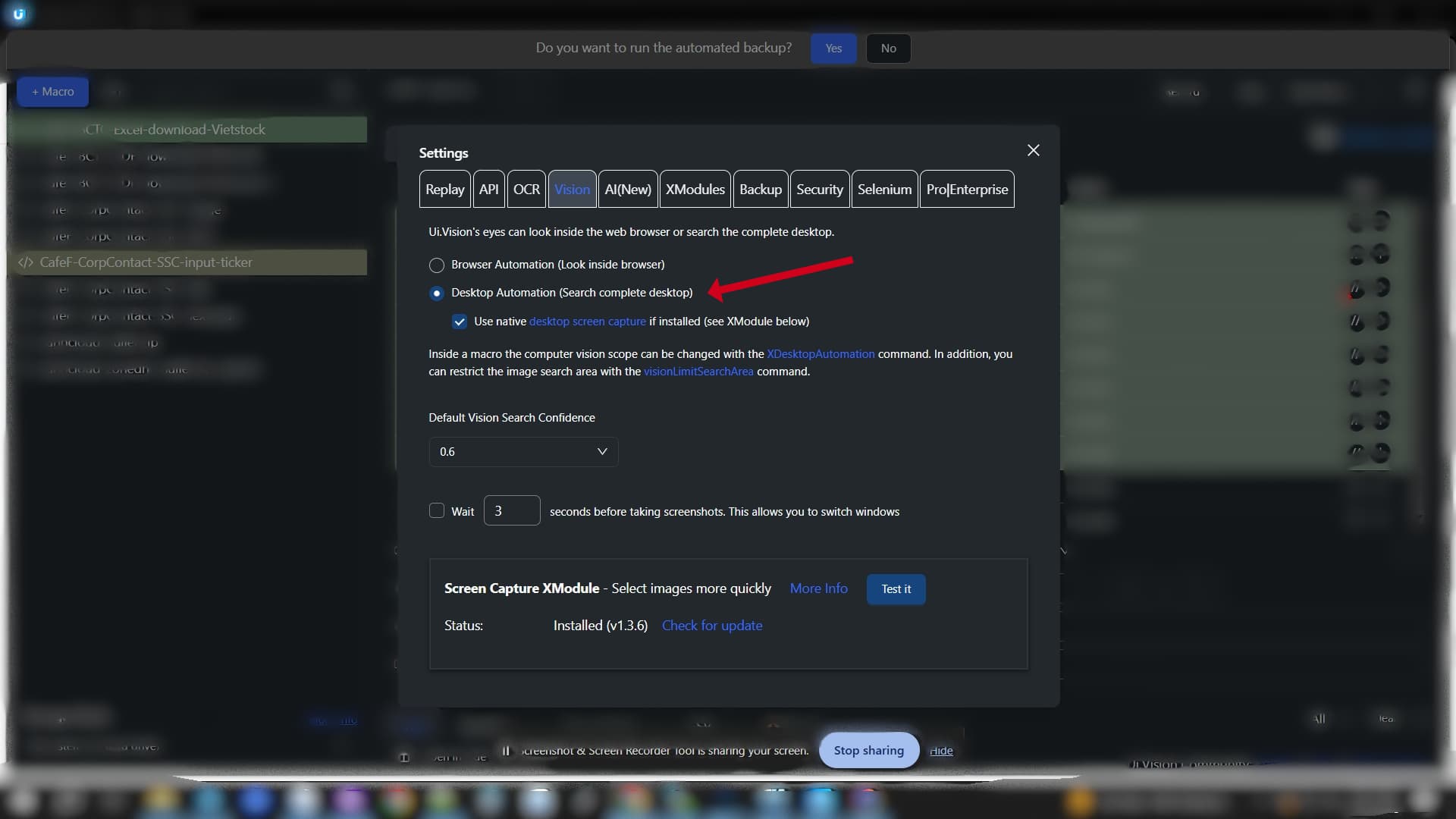Select the Vision tab

[x=572, y=190]
